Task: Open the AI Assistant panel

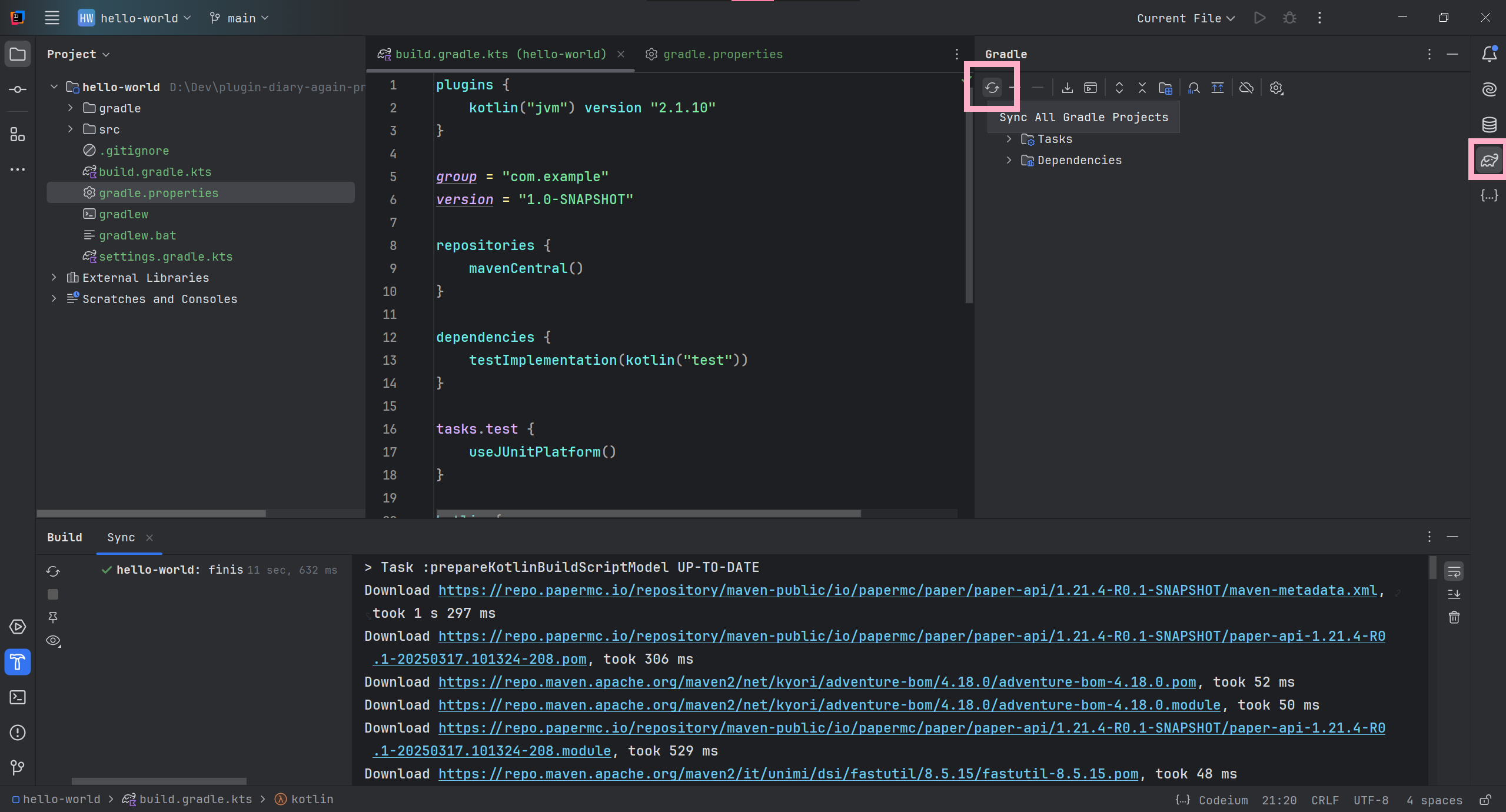Action: pos(1489,89)
